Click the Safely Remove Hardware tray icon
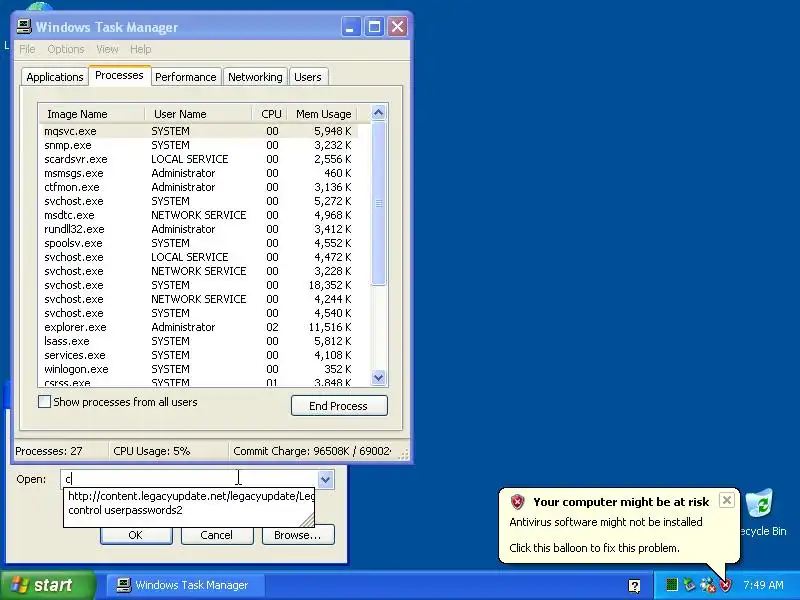The image size is (800, 600). click(x=689, y=585)
